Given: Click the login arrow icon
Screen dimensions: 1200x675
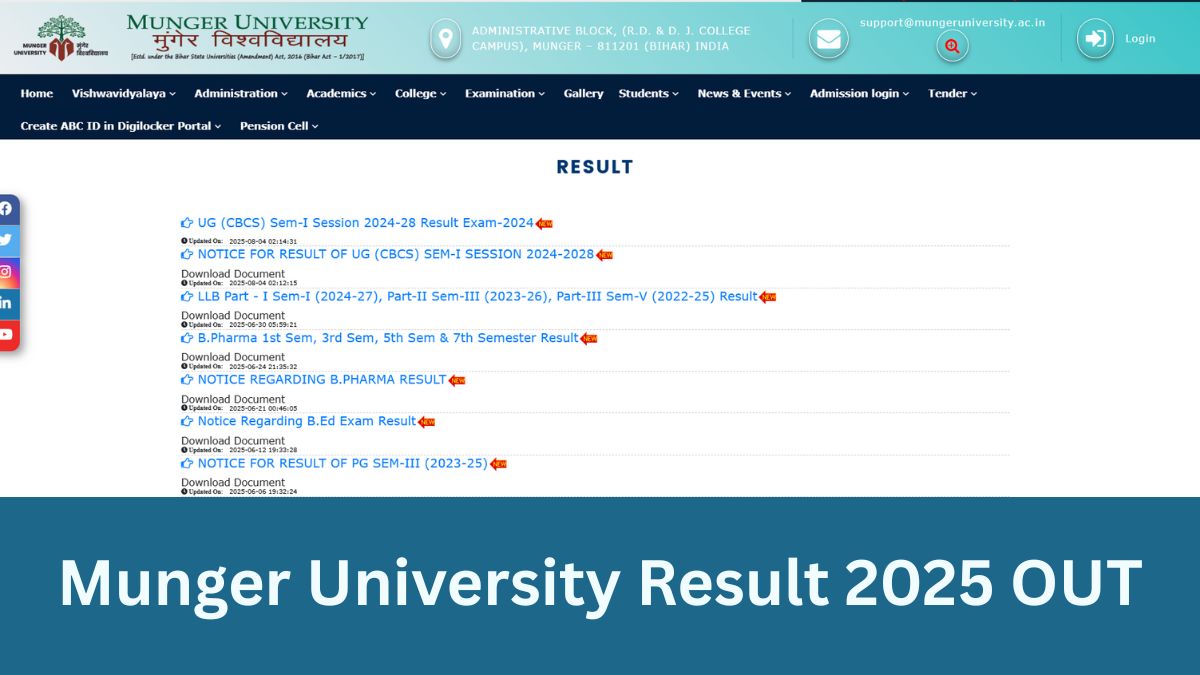Looking at the screenshot, I should point(1095,39).
